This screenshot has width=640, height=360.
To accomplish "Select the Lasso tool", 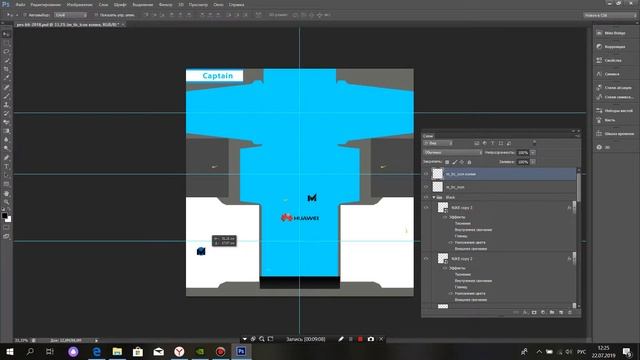I will pos(6,51).
